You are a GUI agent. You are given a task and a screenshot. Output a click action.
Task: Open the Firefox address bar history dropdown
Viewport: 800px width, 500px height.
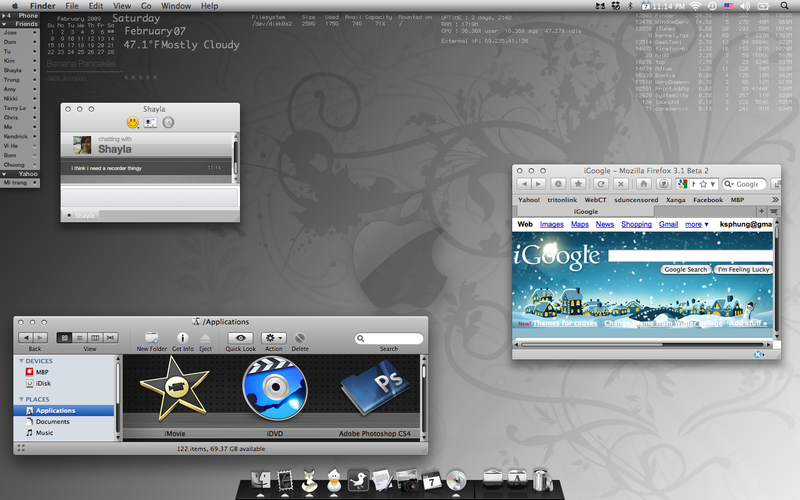click(713, 184)
